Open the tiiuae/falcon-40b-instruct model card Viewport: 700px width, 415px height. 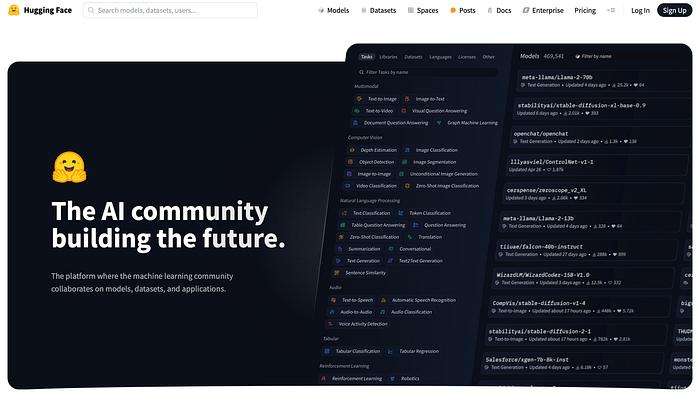pos(587,250)
